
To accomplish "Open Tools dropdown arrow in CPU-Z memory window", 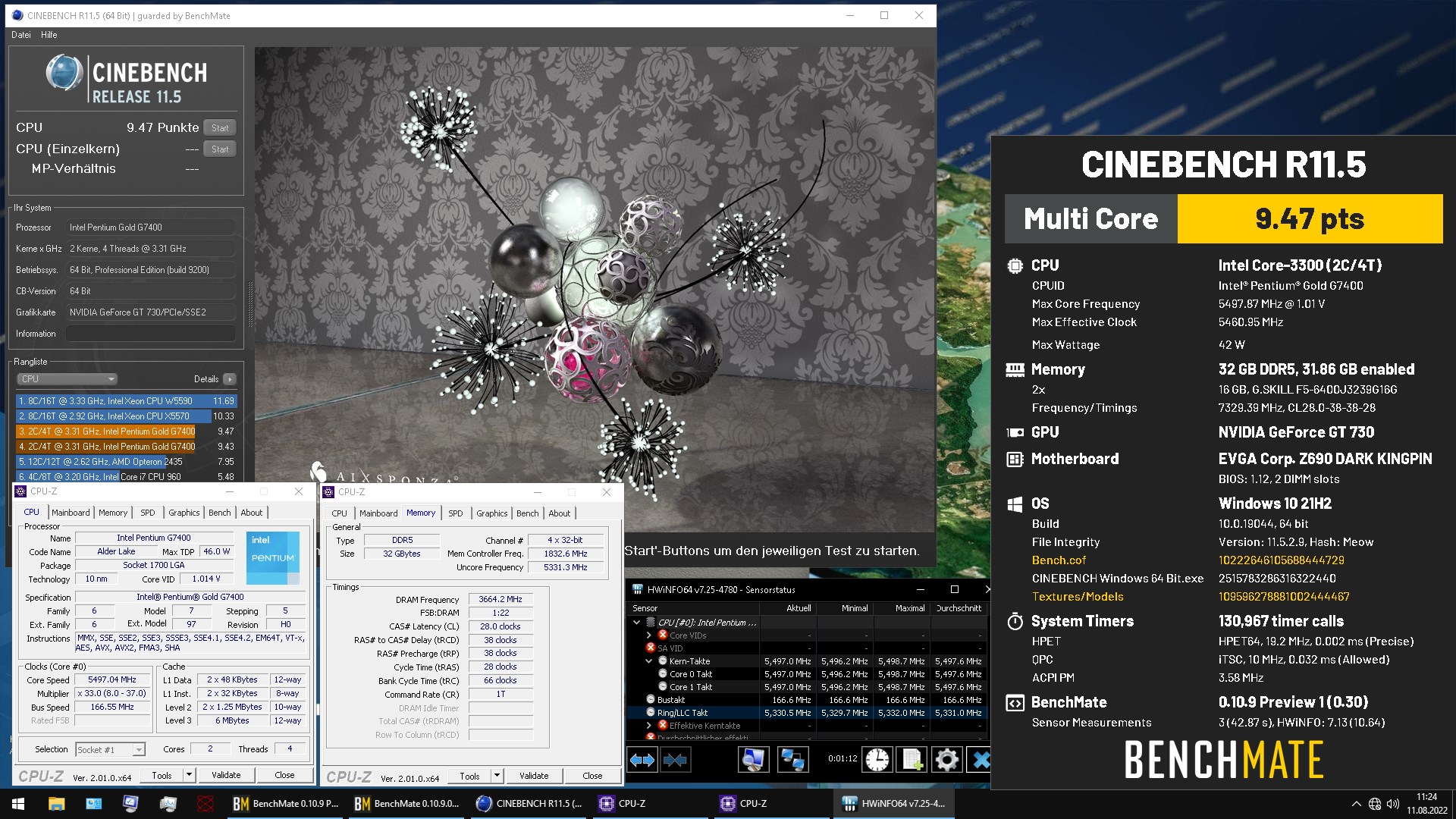I will [x=497, y=776].
